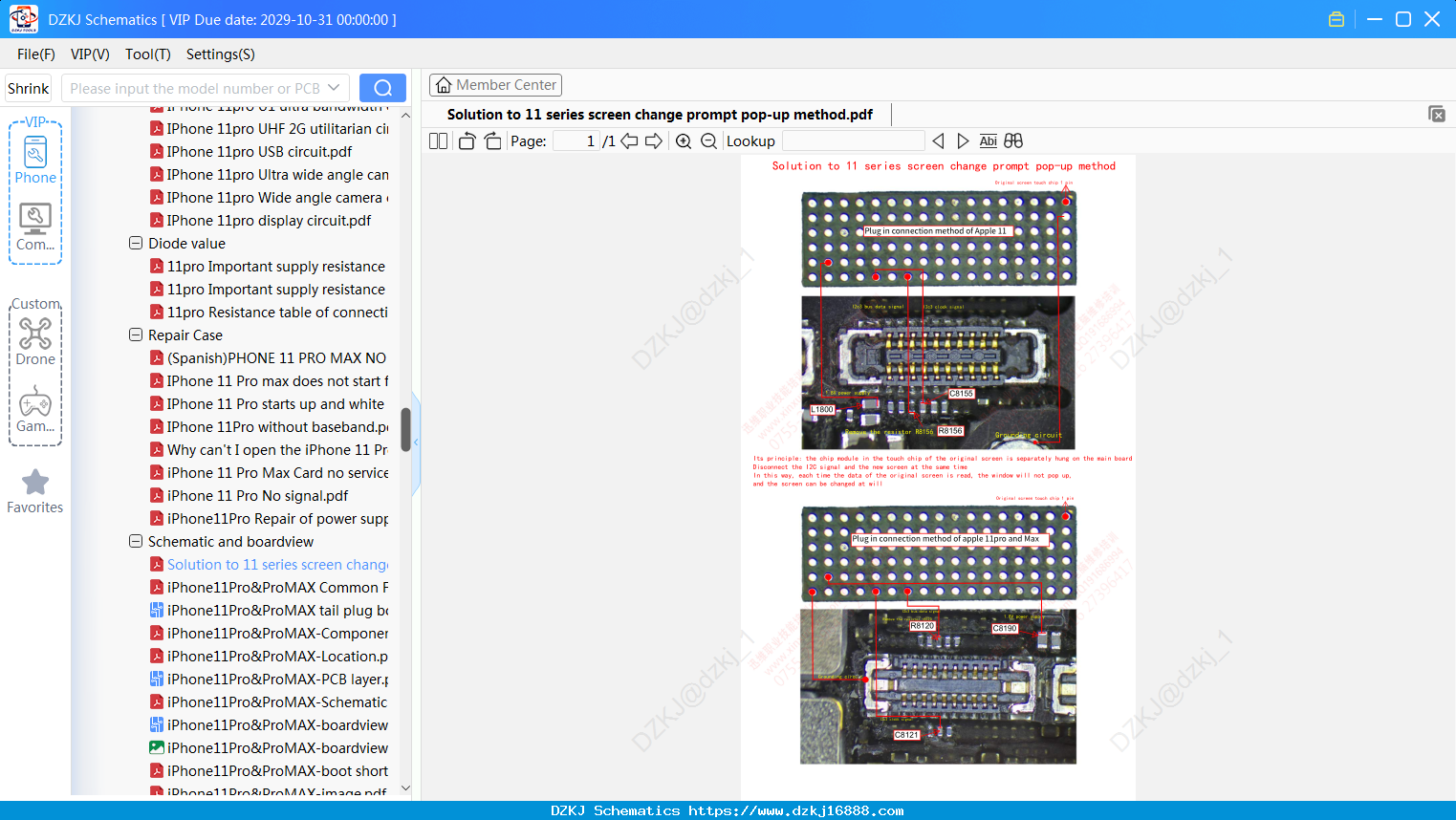
Task: Open the model number dropdown arrow
Action: point(334,88)
